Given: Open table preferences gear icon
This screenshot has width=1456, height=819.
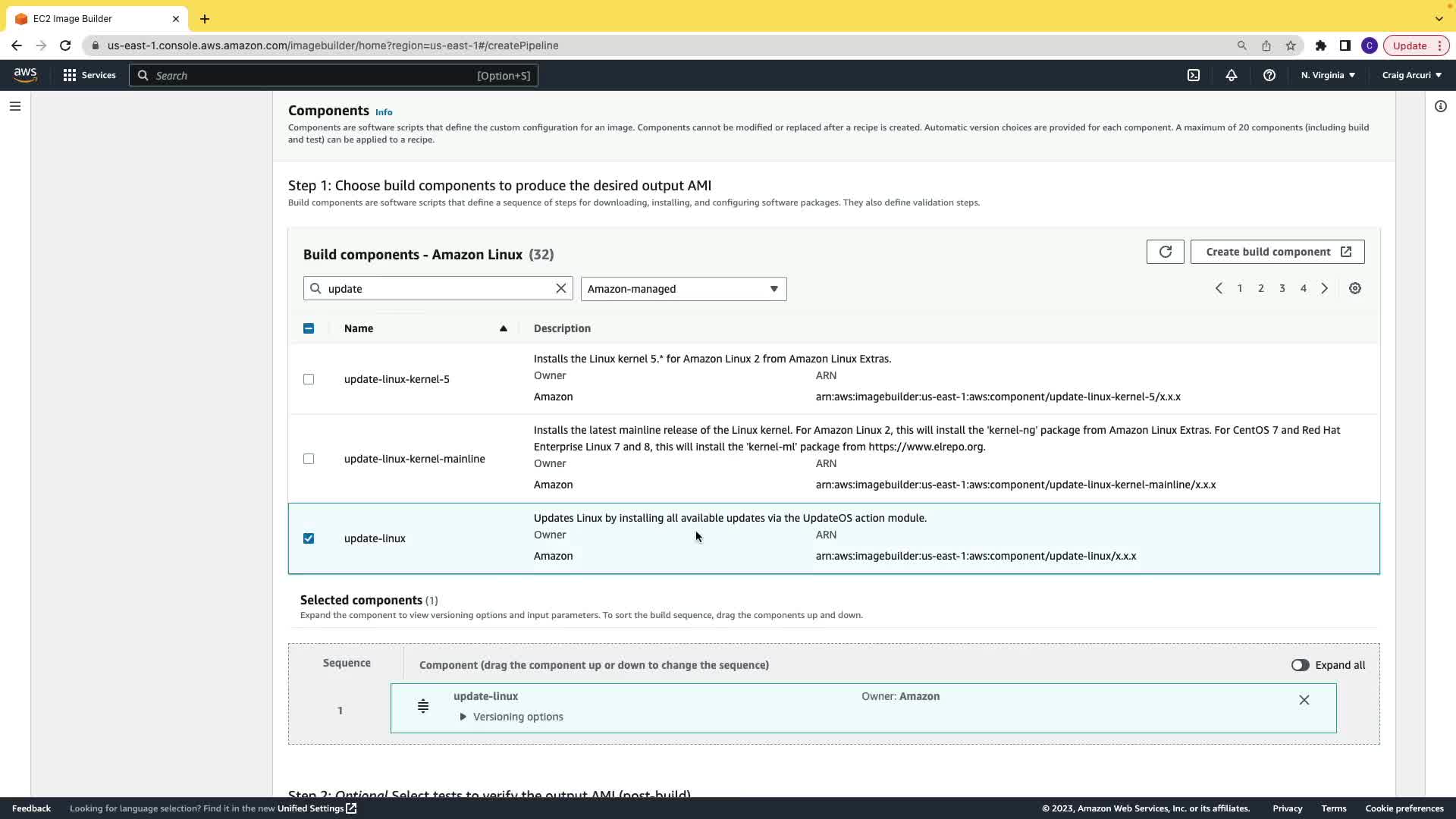Looking at the screenshot, I should [x=1355, y=288].
